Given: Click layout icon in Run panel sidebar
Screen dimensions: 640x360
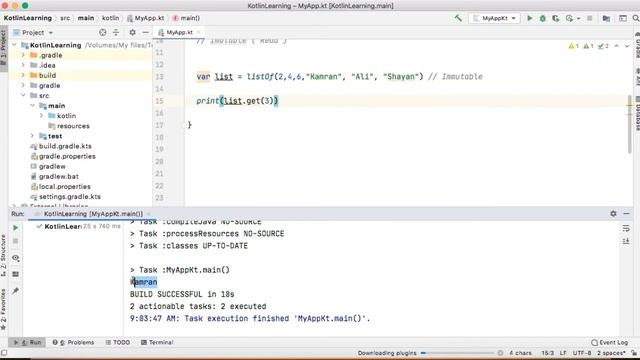Looking at the screenshot, I should point(16,274).
